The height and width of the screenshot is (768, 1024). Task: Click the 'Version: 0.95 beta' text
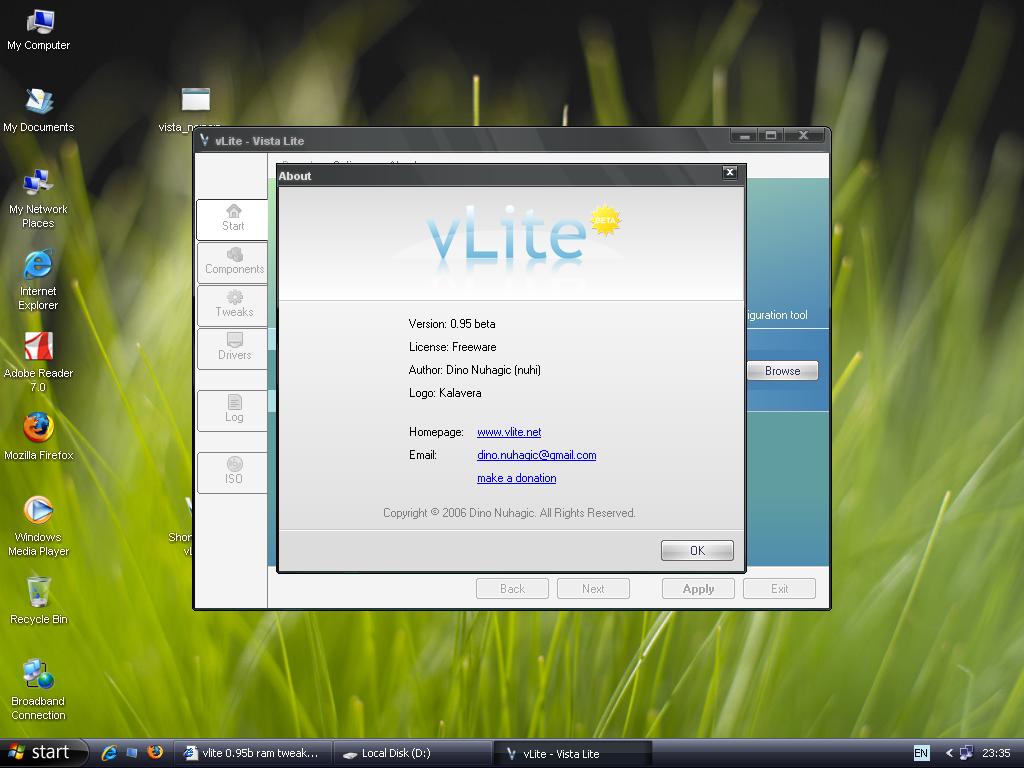(x=452, y=324)
